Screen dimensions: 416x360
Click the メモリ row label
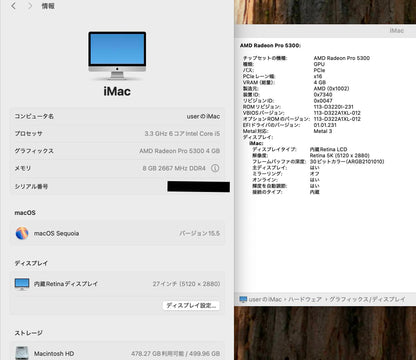(23, 168)
